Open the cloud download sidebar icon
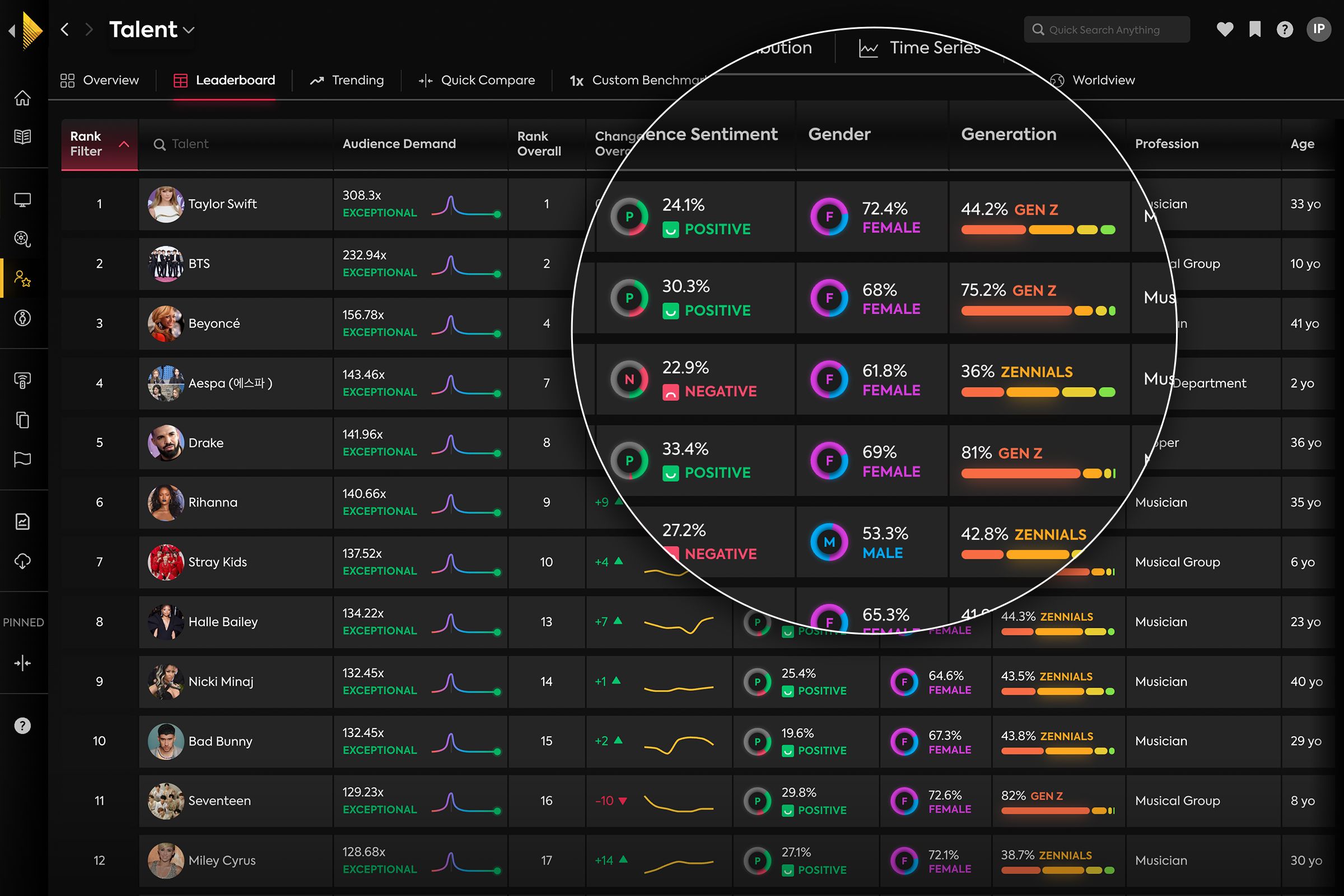The image size is (1344, 896). pyautogui.click(x=22, y=561)
